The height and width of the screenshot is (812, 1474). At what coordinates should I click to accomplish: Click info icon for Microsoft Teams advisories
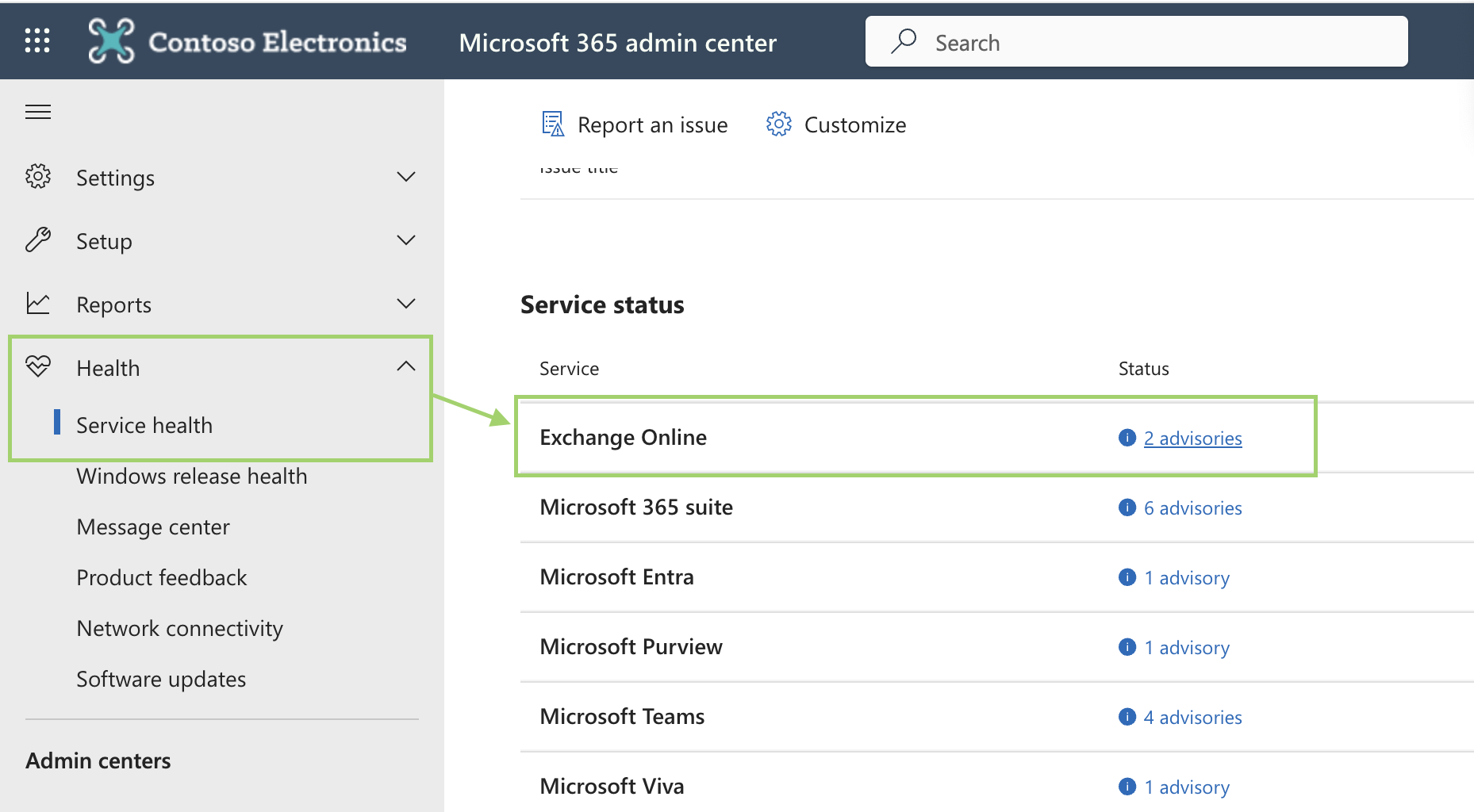tap(1127, 717)
